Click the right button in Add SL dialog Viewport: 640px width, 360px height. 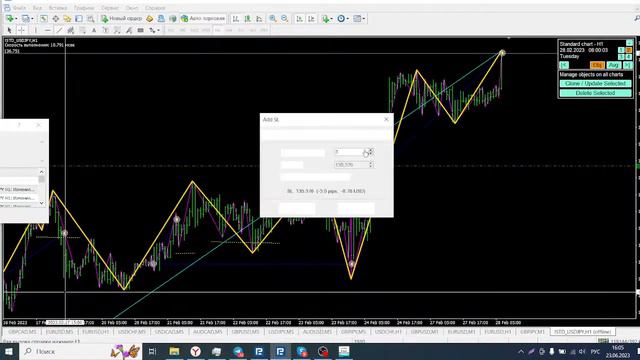[356, 208]
